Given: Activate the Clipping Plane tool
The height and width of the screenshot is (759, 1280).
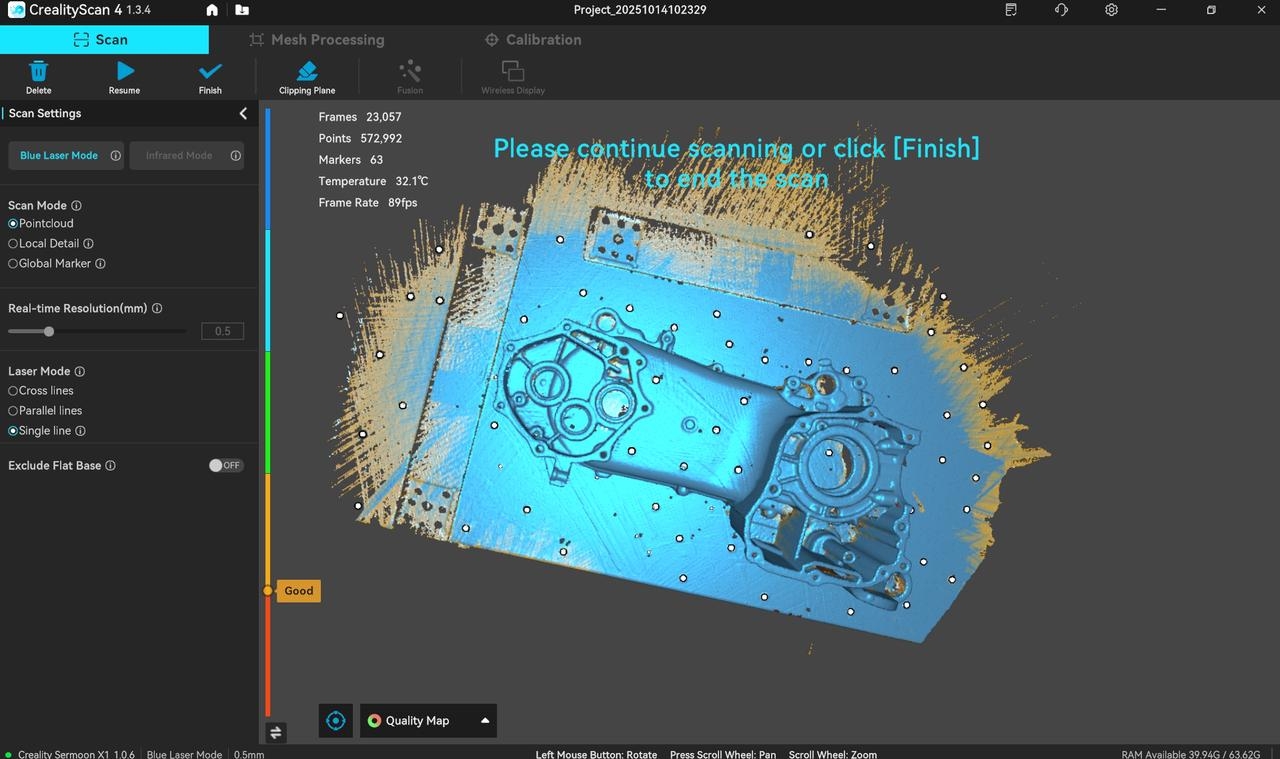Looking at the screenshot, I should coord(307,71).
